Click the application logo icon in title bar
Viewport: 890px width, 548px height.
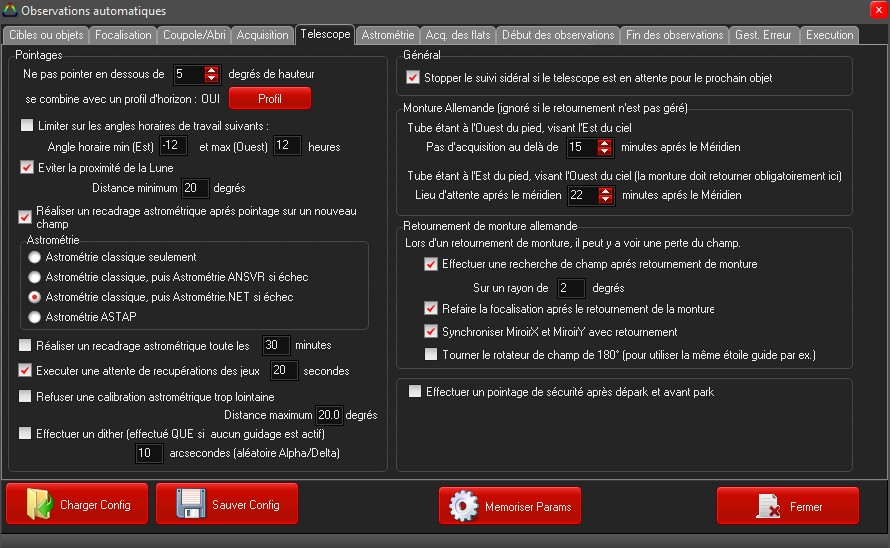coord(10,10)
